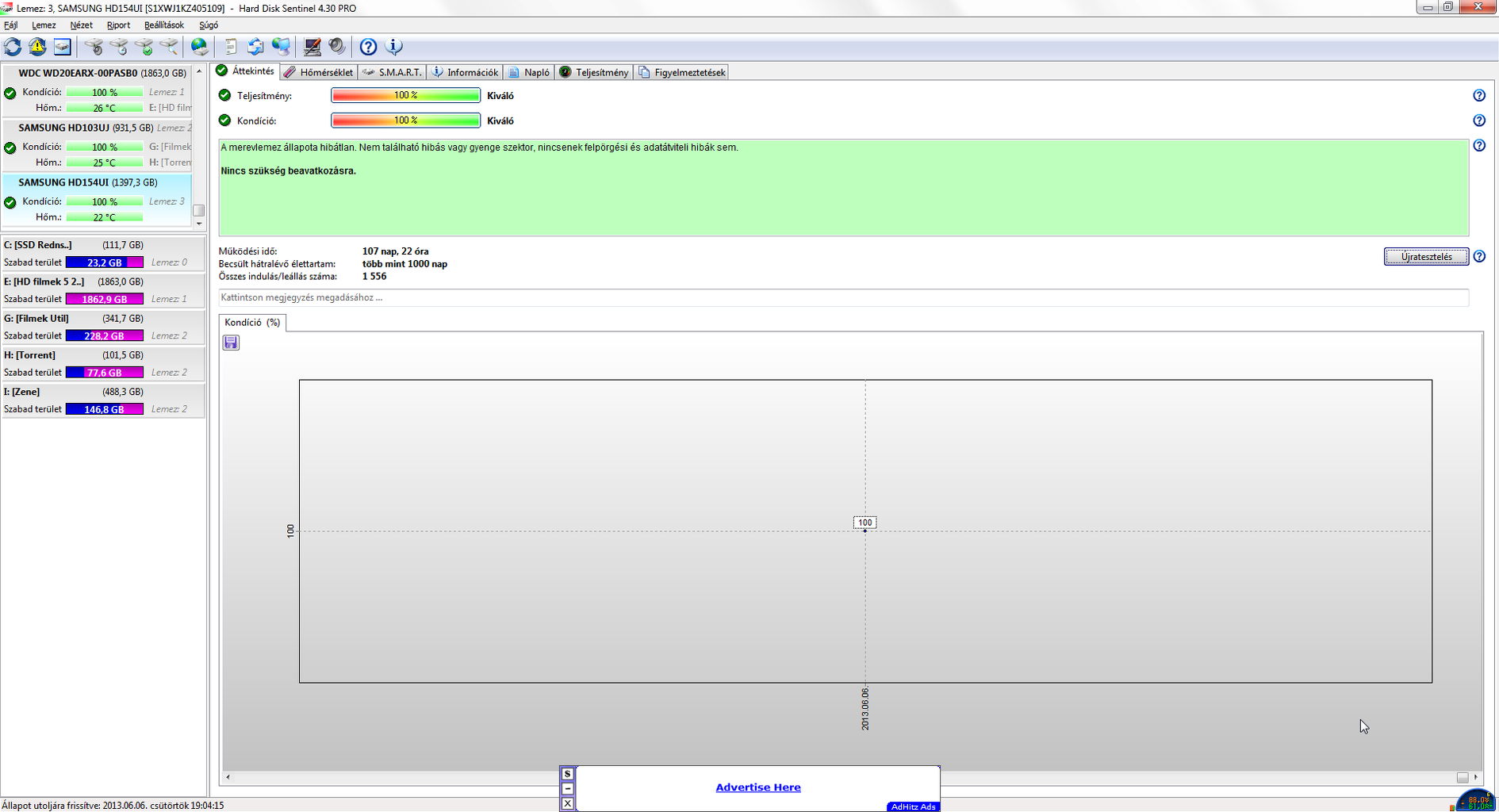Click the hard drive with clock toolbar icon
Image resolution: width=1499 pixels, height=812 pixels.
coord(119,47)
